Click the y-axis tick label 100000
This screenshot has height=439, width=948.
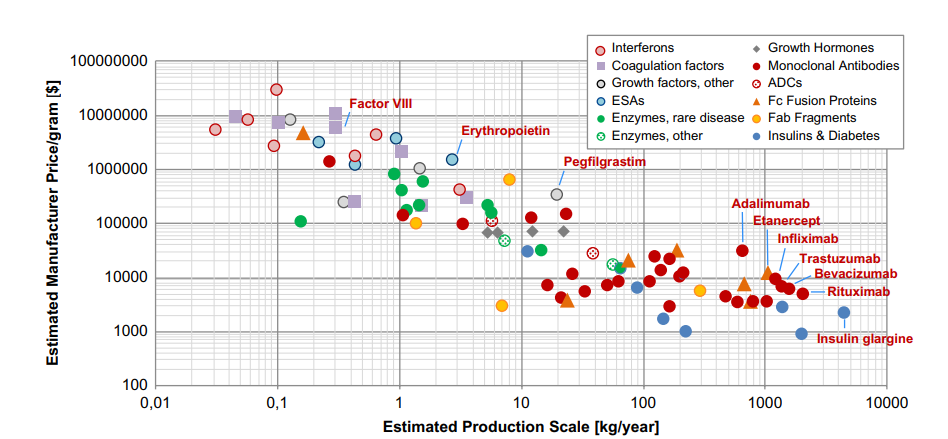(x=122, y=224)
